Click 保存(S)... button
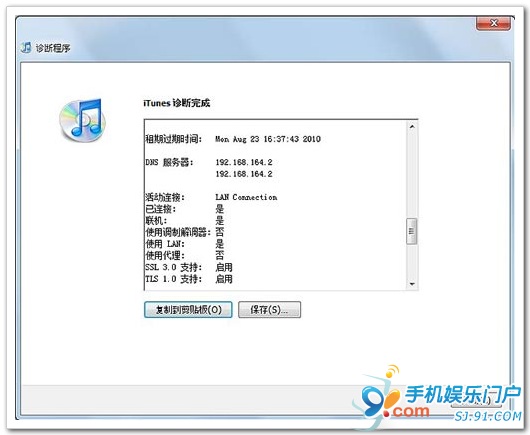 tap(269, 310)
